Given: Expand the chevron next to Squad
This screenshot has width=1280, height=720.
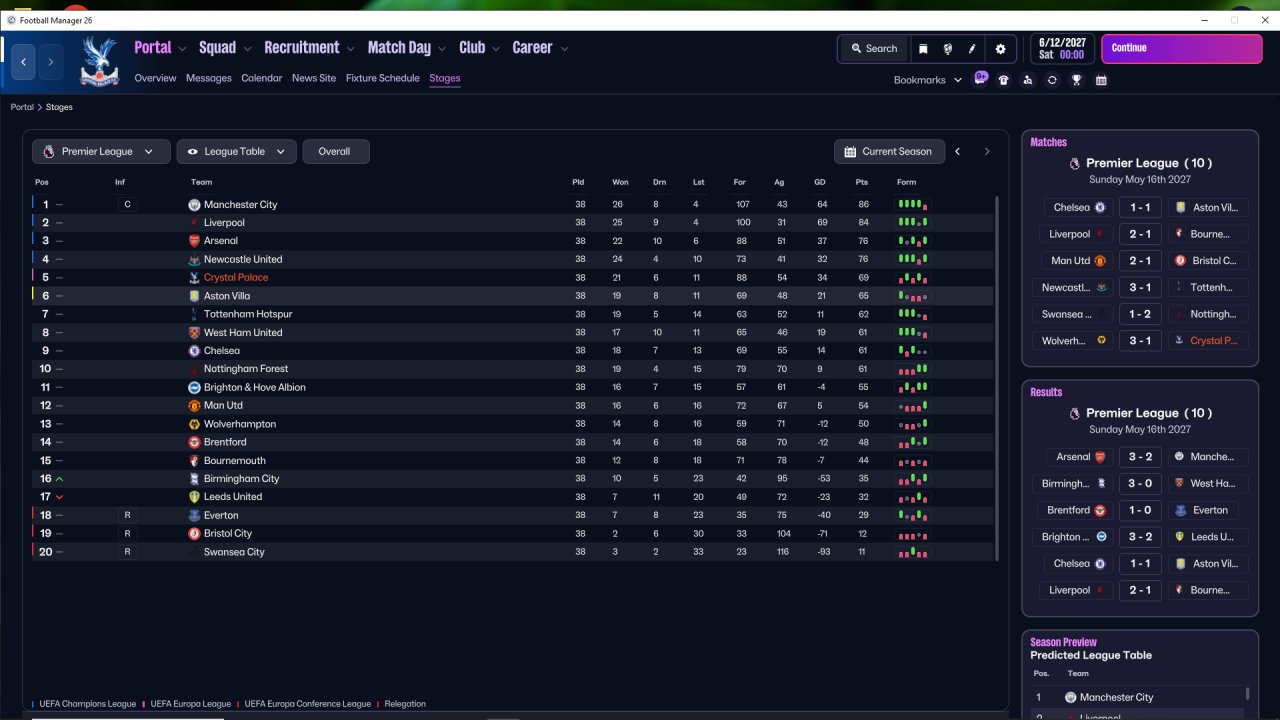Looking at the screenshot, I should click(x=247, y=48).
